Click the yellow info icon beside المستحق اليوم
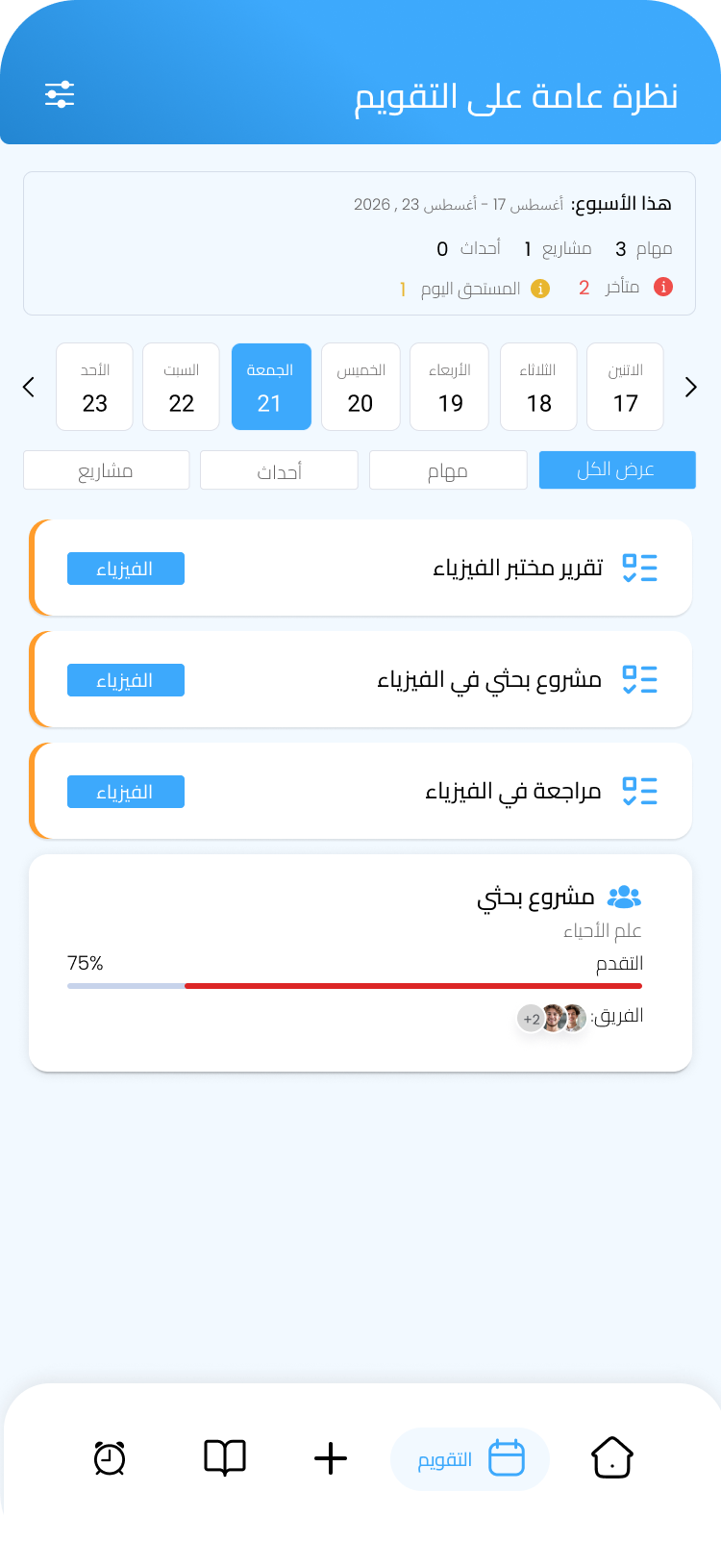Image resolution: width=721 pixels, height=1568 pixels. coord(539,288)
